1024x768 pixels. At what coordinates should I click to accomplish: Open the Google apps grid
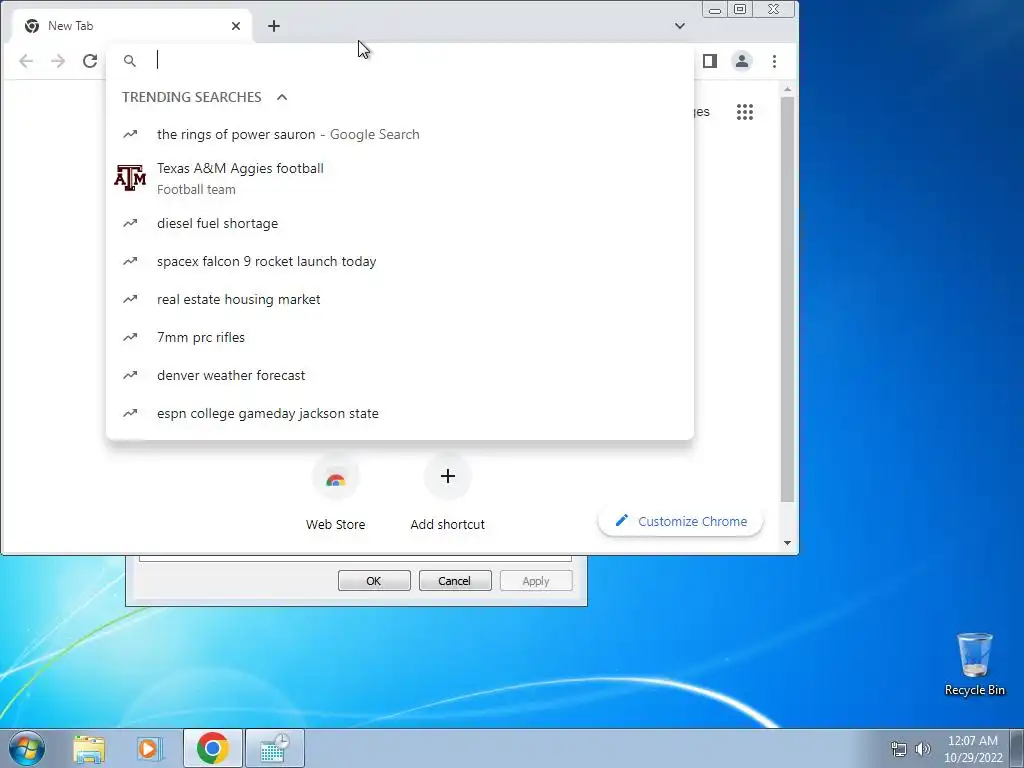pyautogui.click(x=745, y=112)
